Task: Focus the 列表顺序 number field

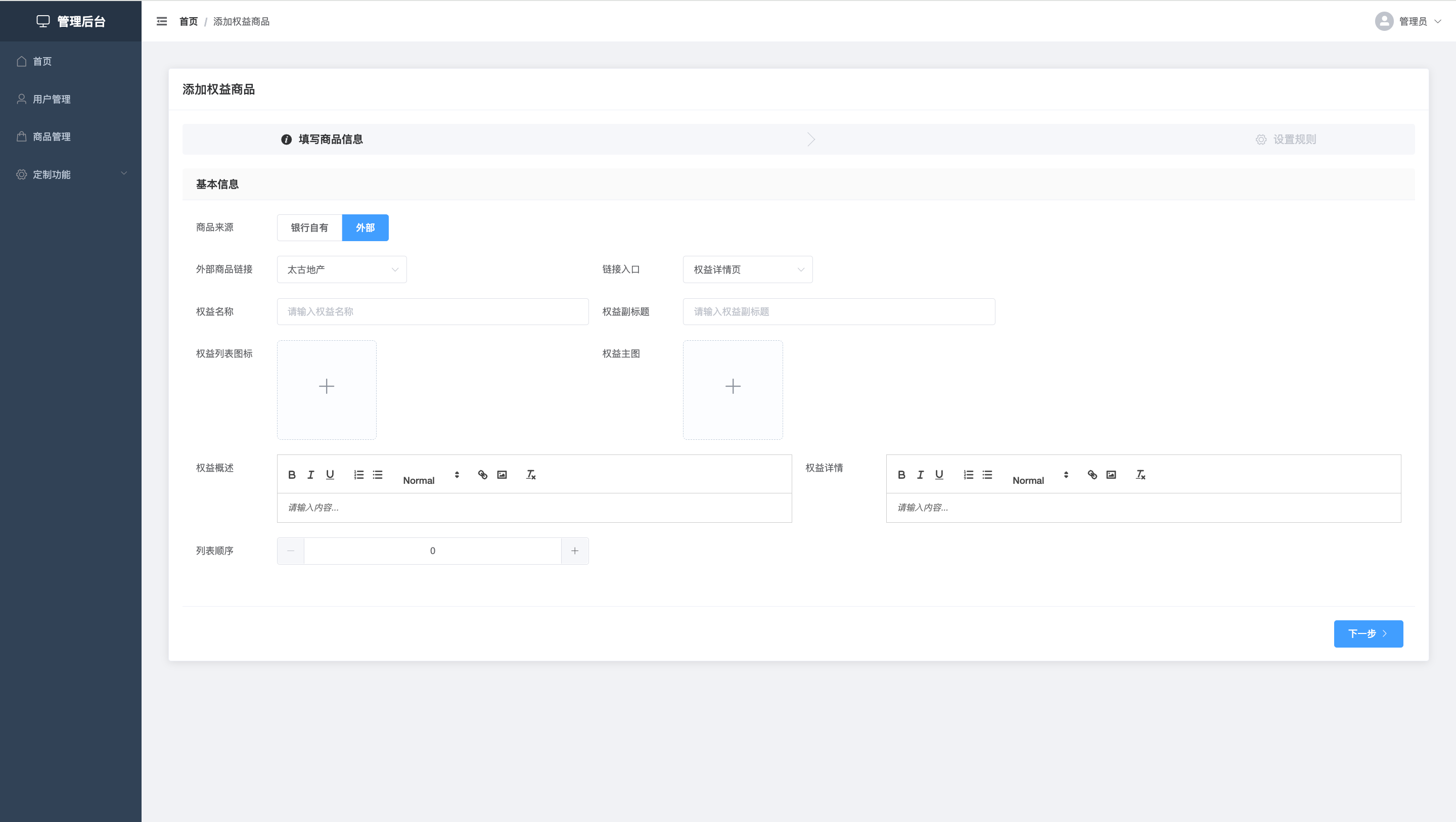Action: (432, 551)
